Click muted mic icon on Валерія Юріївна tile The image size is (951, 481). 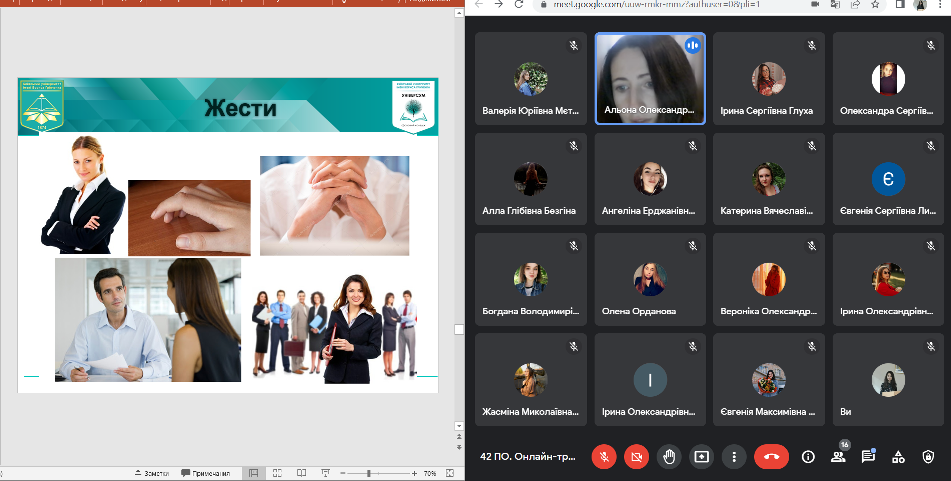pyautogui.click(x=573, y=45)
